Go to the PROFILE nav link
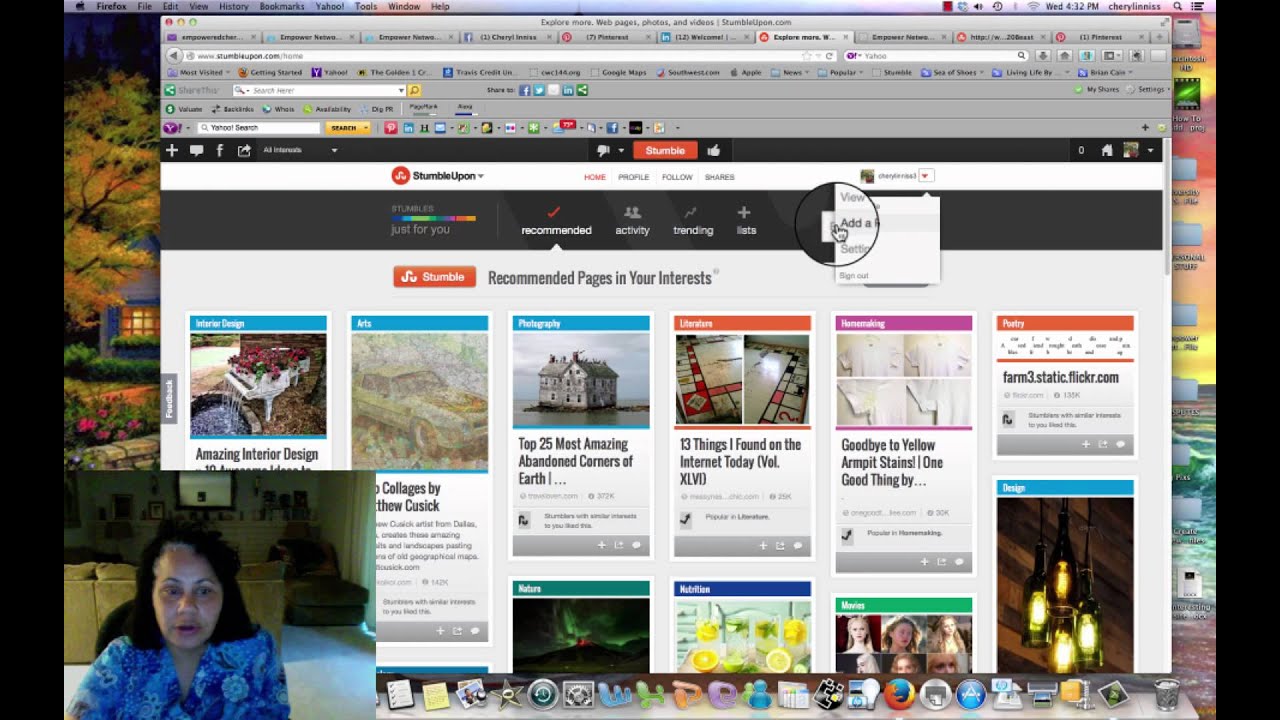1280x720 pixels. 633,177
